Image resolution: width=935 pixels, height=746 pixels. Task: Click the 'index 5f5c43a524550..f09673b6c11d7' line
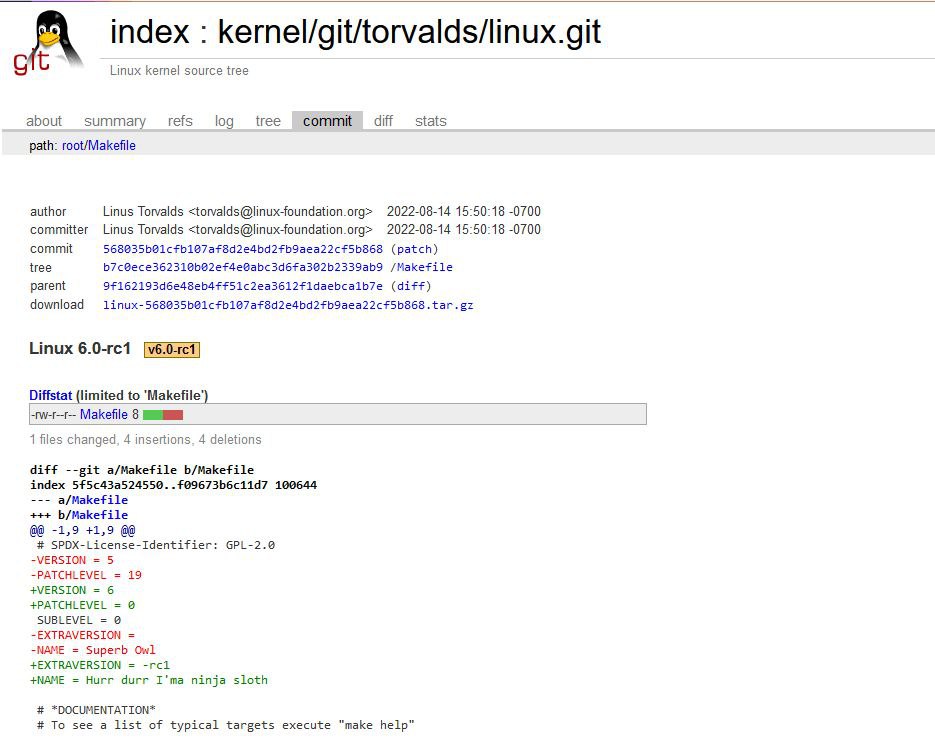click(174, 485)
